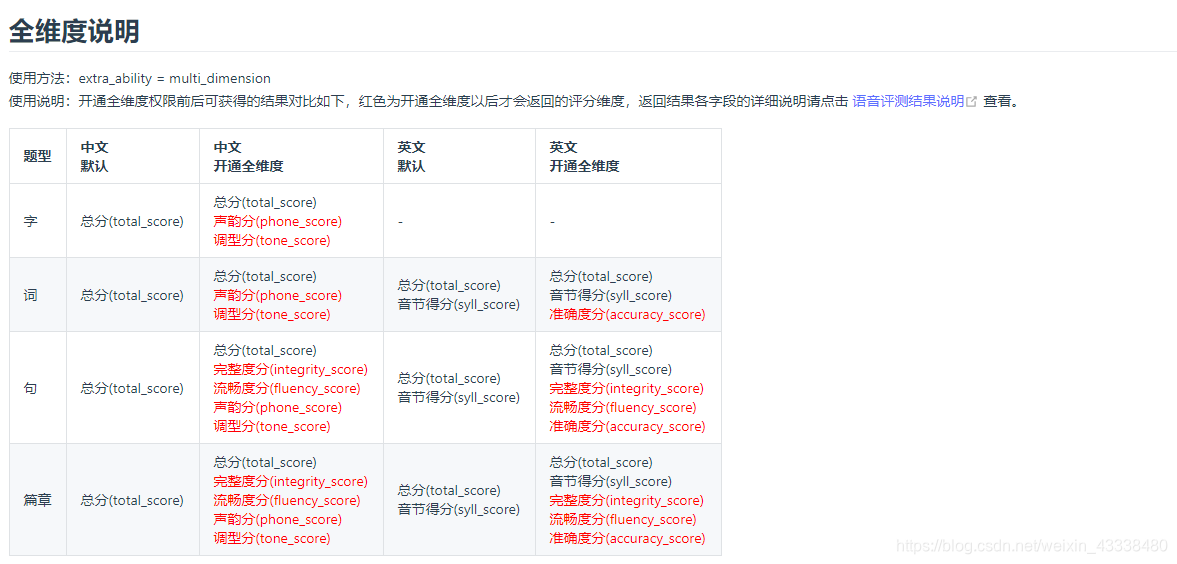Screen dimensions: 1177x564
Task: Click the 字 row label
Action: pyautogui.click(x=30, y=222)
